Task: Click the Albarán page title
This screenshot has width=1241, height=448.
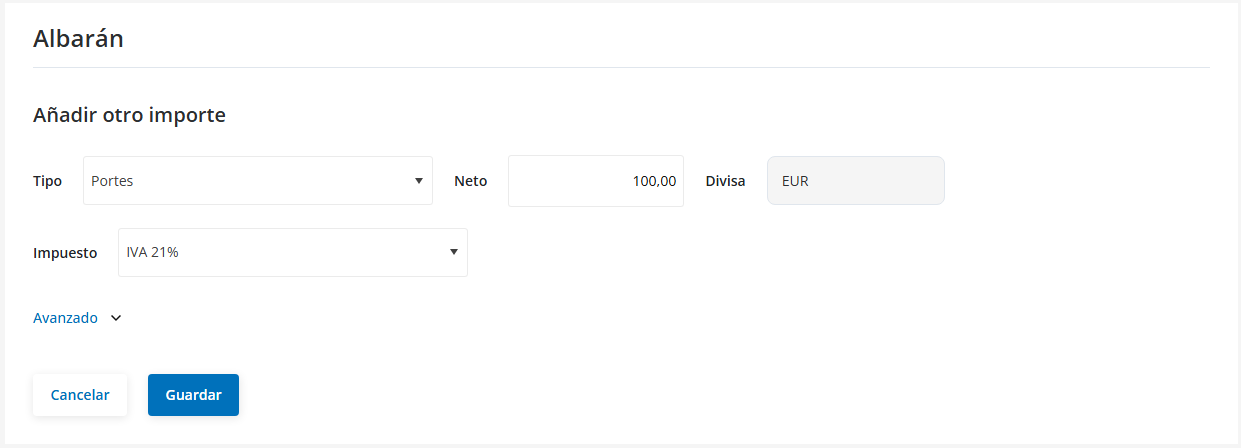Action: tap(78, 38)
